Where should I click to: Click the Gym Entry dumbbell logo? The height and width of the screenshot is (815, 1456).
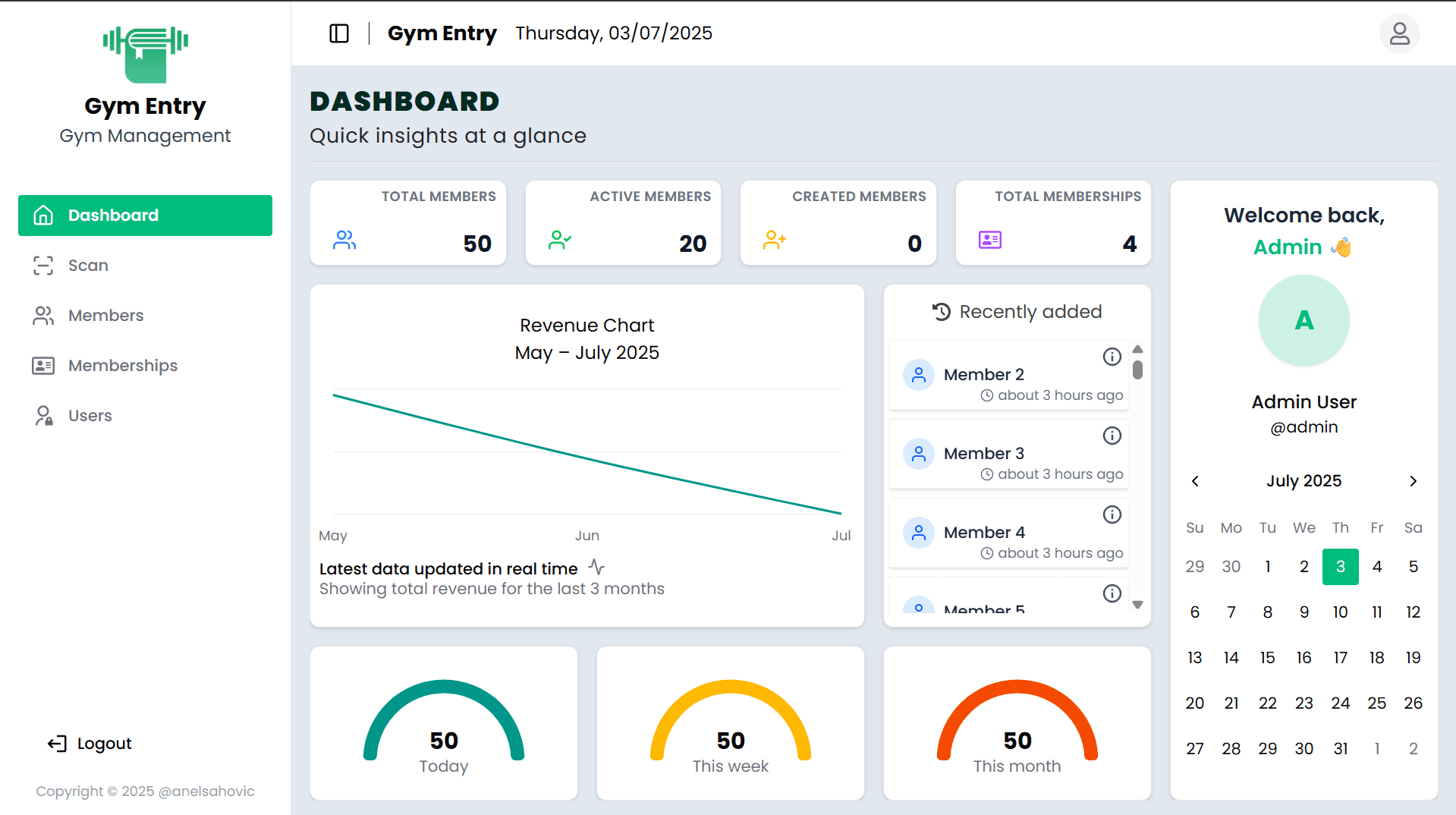(145, 55)
